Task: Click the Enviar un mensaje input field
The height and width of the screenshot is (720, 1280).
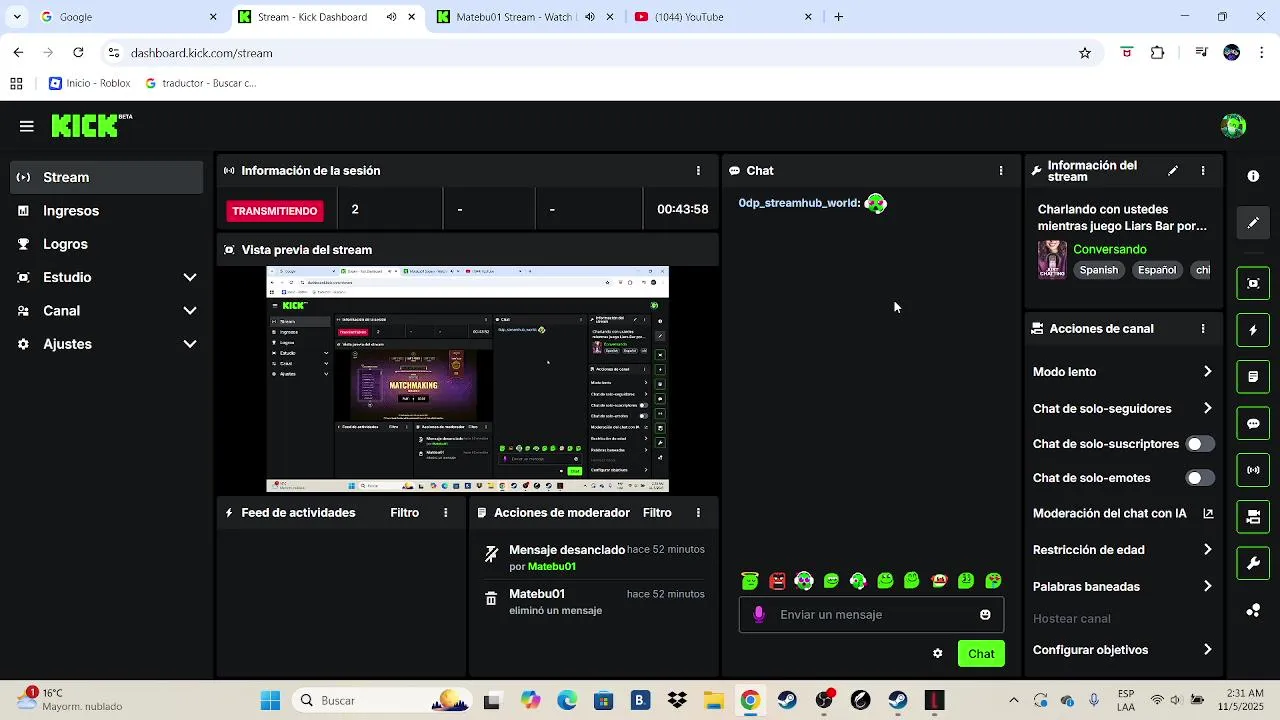Action: coord(871,615)
